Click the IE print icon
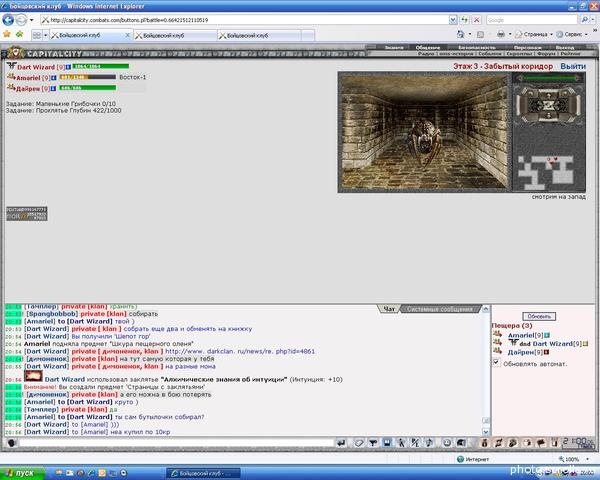Screen dimensions: 600x480 point(501,34)
